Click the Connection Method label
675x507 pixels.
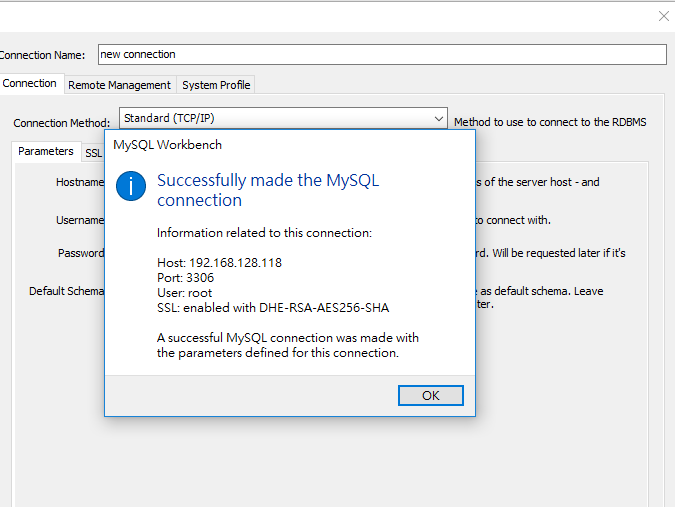click(62, 123)
